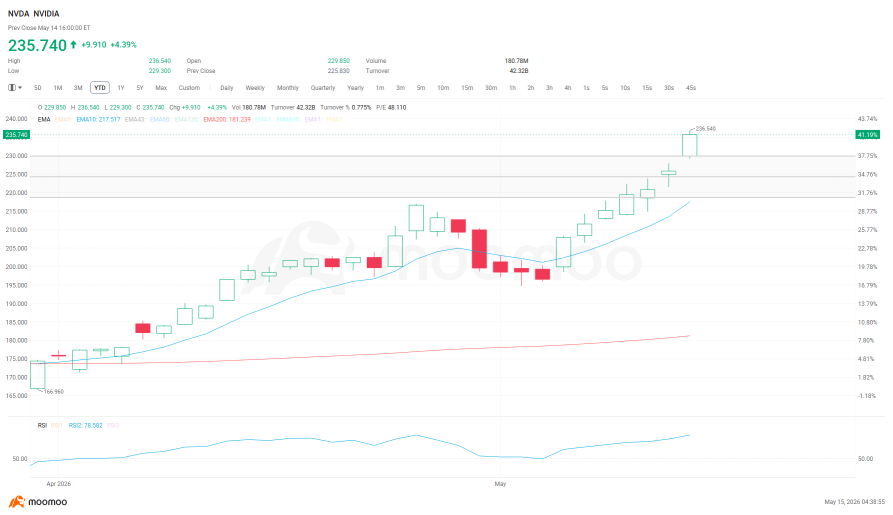Choose the 15m interval
The width and height of the screenshot is (893, 515).
coord(467,88)
